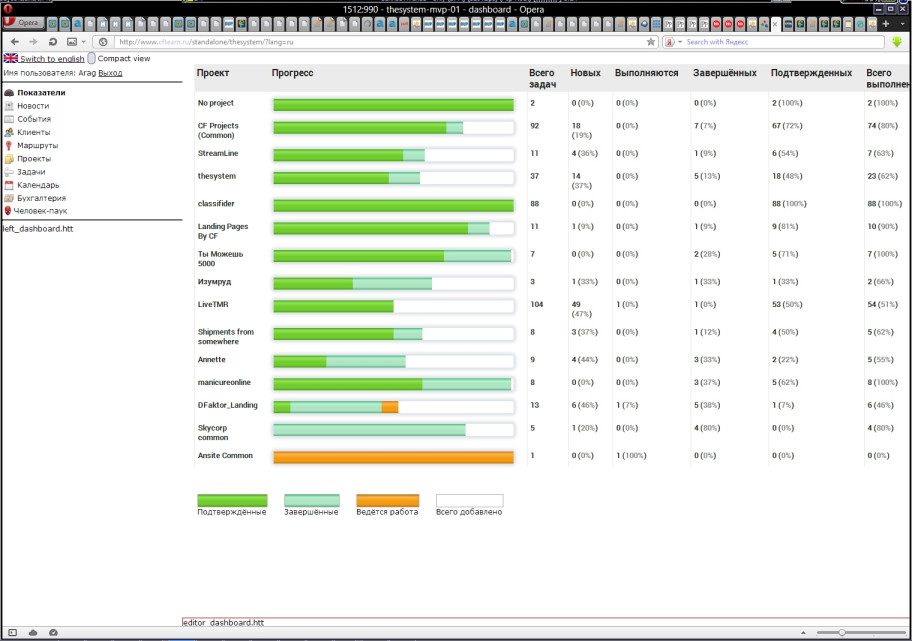The image size is (912, 641).
Task: Open Клиенты section in sidebar
Action: (33, 132)
